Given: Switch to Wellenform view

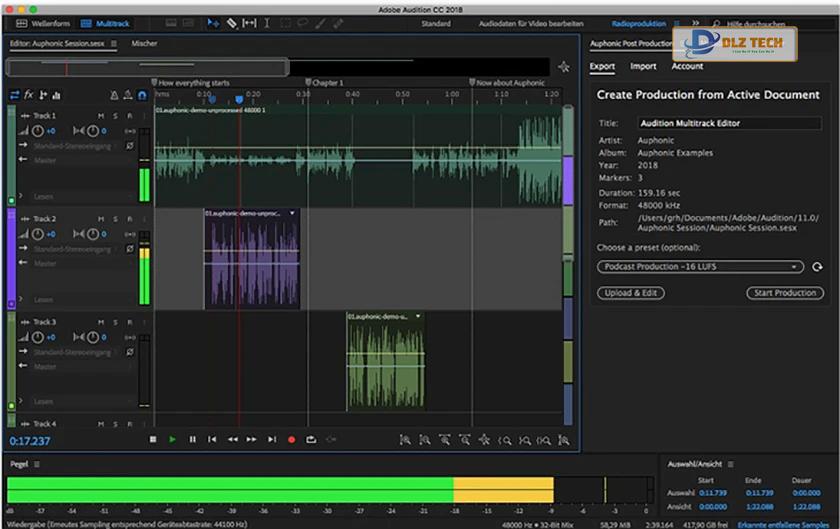Looking at the screenshot, I should (x=44, y=24).
